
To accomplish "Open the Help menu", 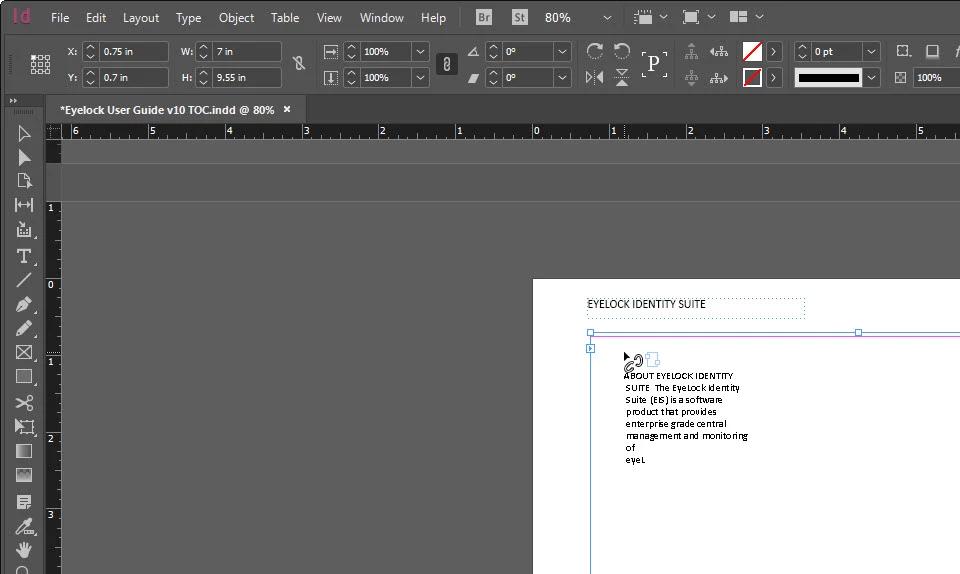I will (x=433, y=18).
